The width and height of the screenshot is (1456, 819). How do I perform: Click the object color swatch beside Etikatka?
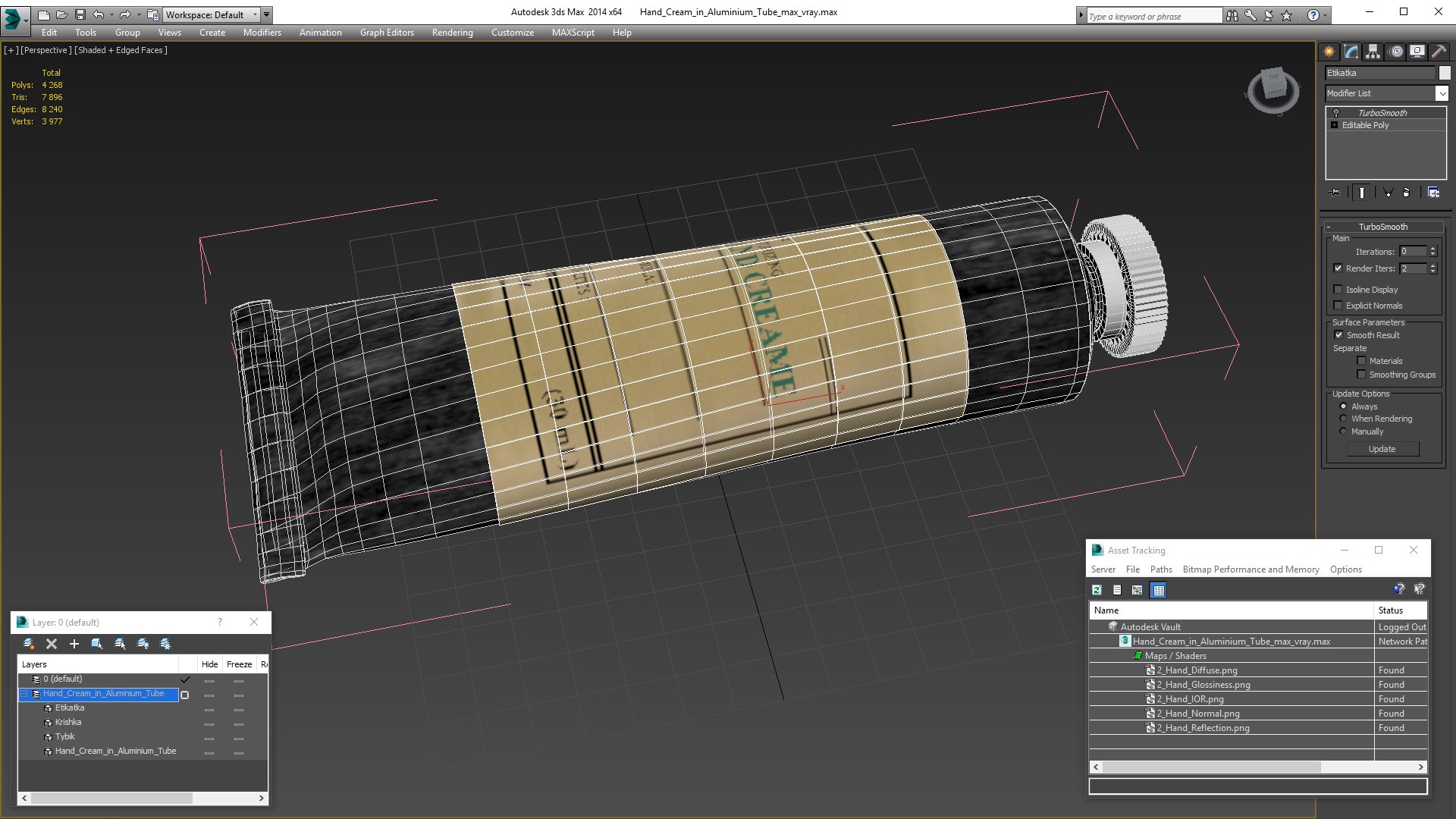point(1445,73)
